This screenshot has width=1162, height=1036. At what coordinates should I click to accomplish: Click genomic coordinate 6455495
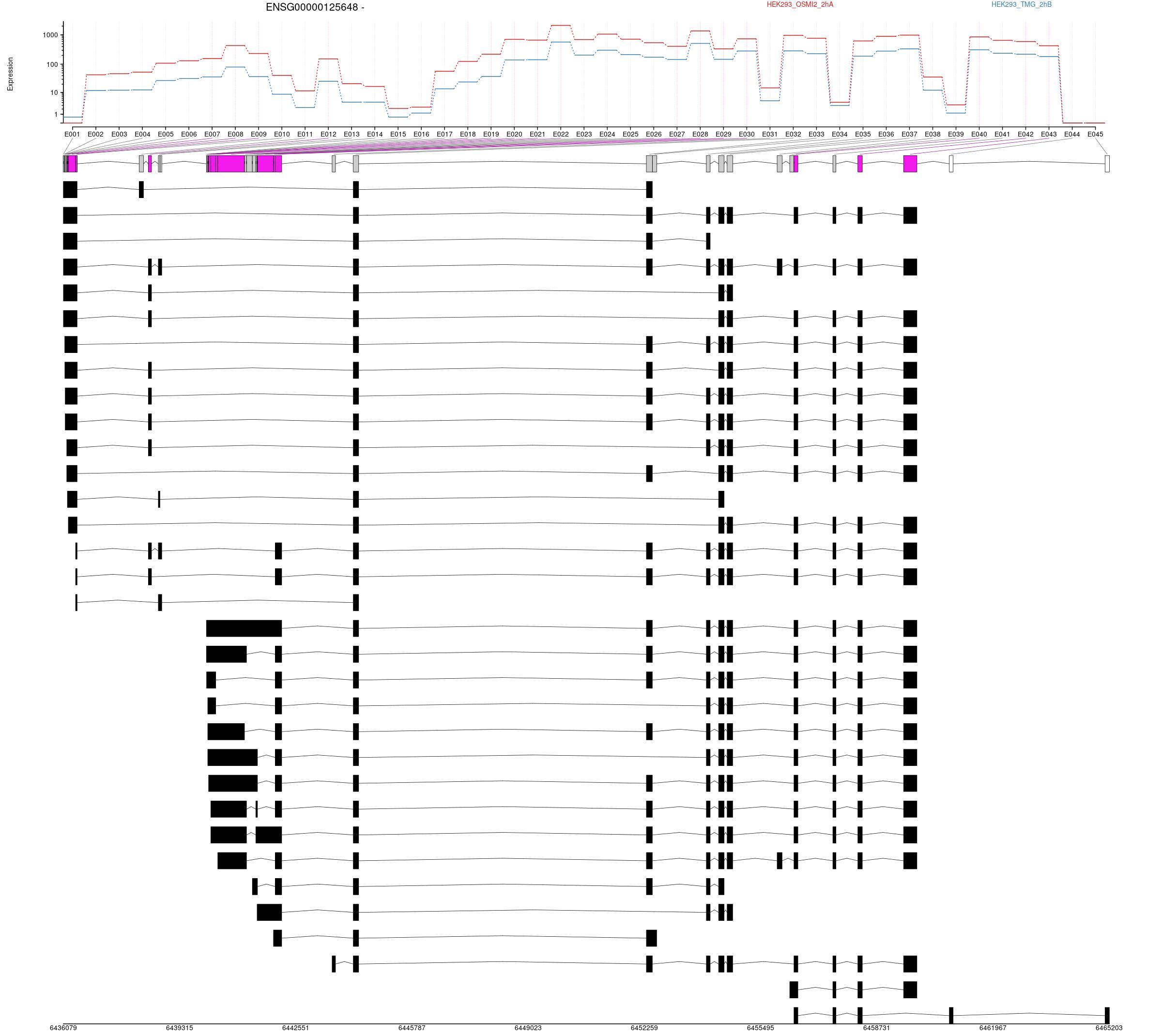[x=761, y=1028]
